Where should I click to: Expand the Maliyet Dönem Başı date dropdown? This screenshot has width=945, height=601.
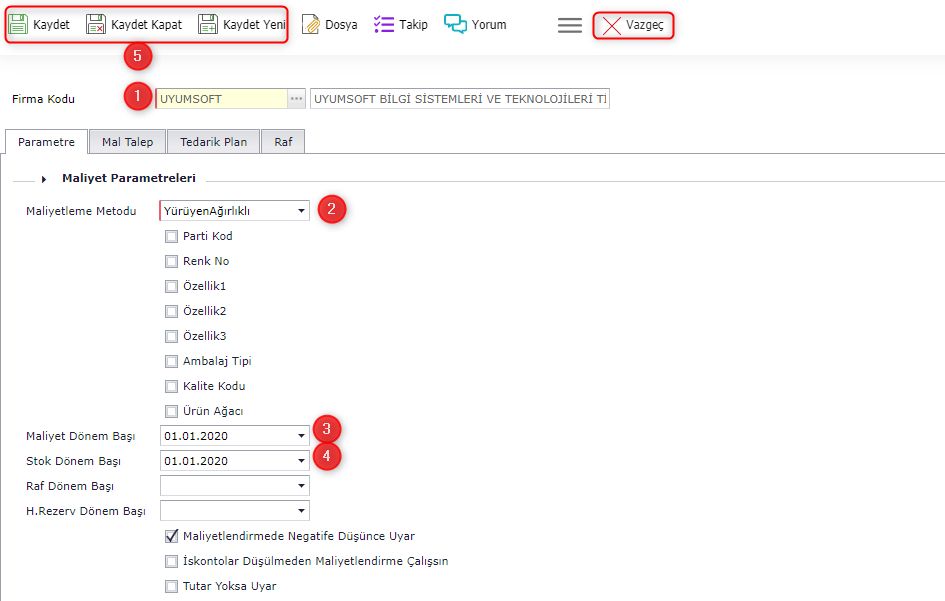click(301, 436)
